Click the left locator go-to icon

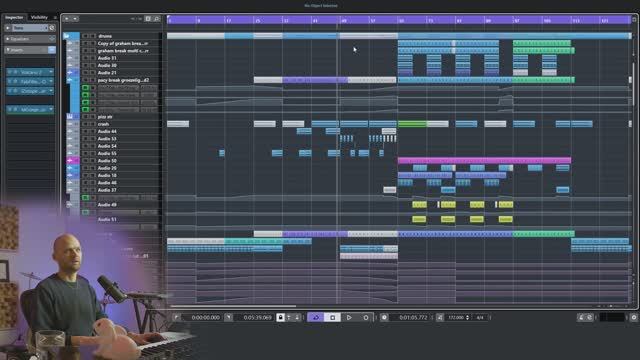tap(176, 317)
